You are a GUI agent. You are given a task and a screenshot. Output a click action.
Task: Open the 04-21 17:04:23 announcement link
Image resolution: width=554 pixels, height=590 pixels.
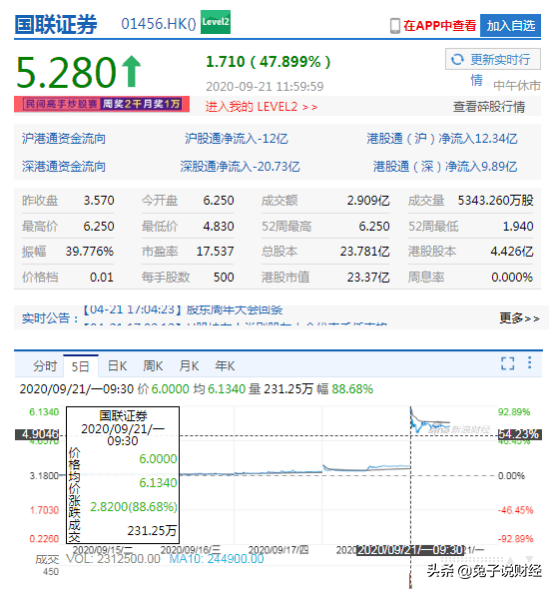pyautogui.click(x=183, y=310)
